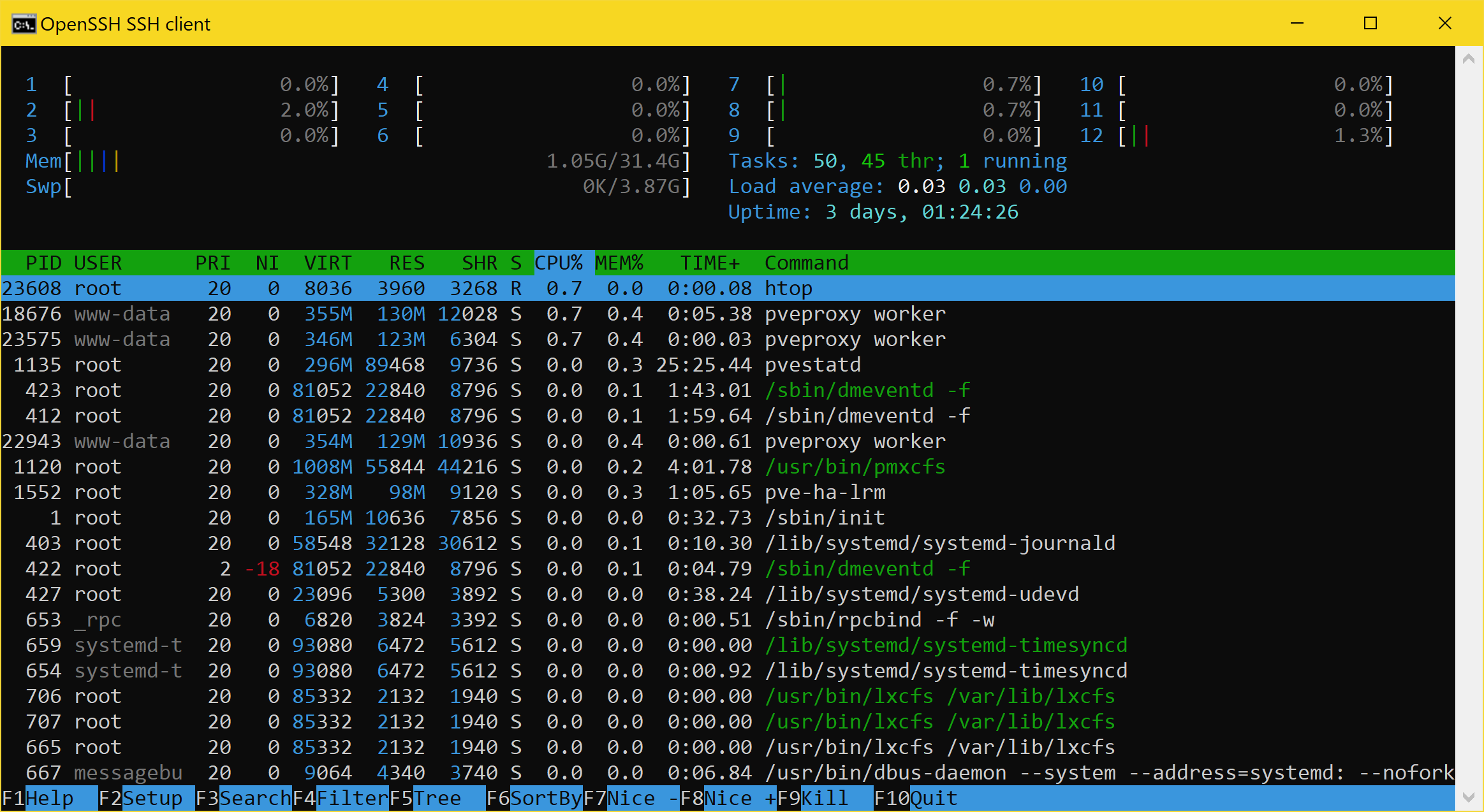Open the F6 SortBy selector

click(x=536, y=798)
